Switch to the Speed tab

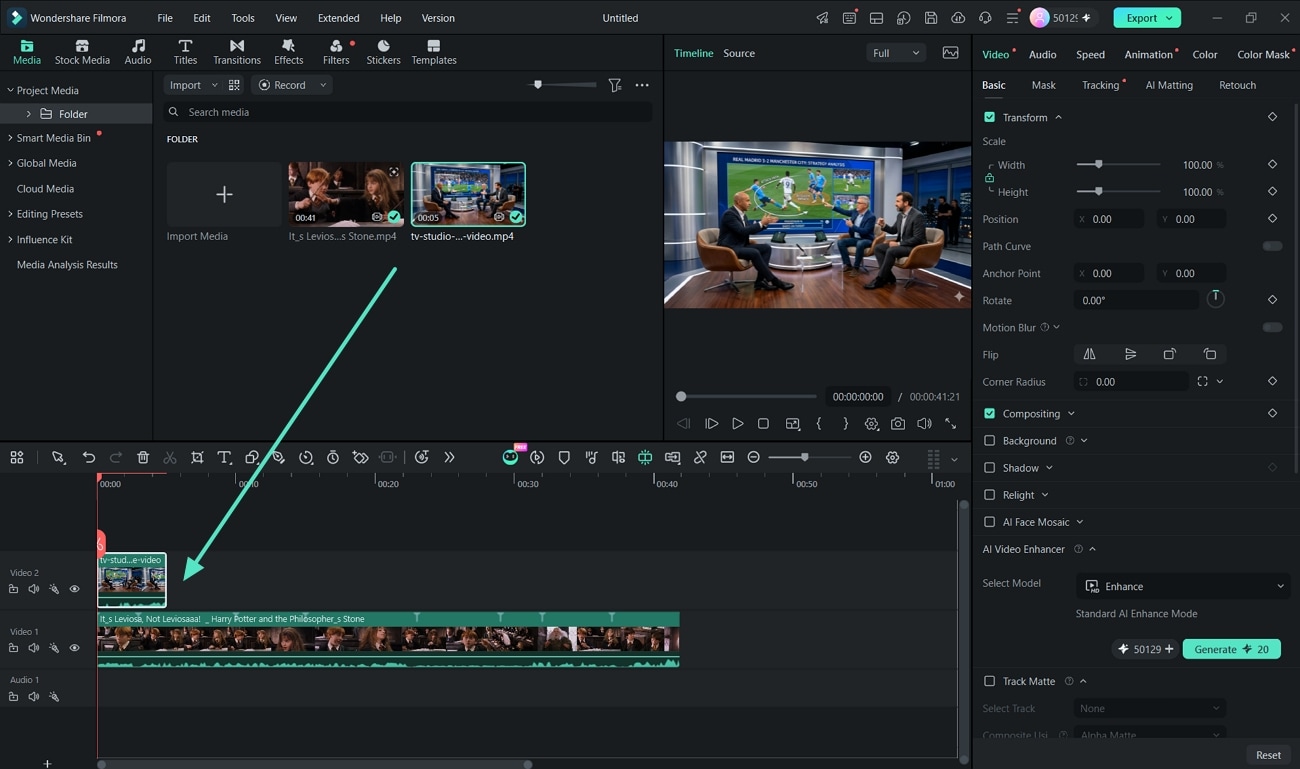pos(1090,54)
